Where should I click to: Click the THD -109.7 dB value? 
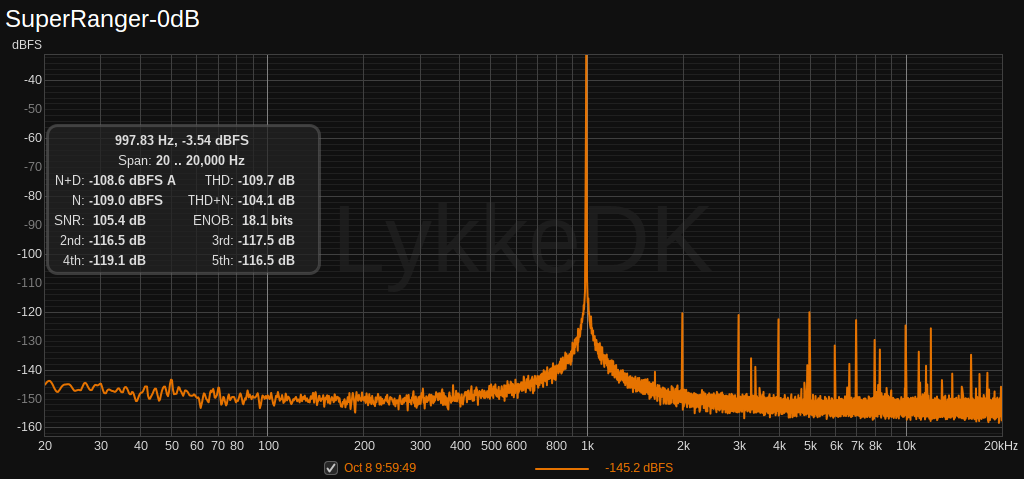coord(266,180)
